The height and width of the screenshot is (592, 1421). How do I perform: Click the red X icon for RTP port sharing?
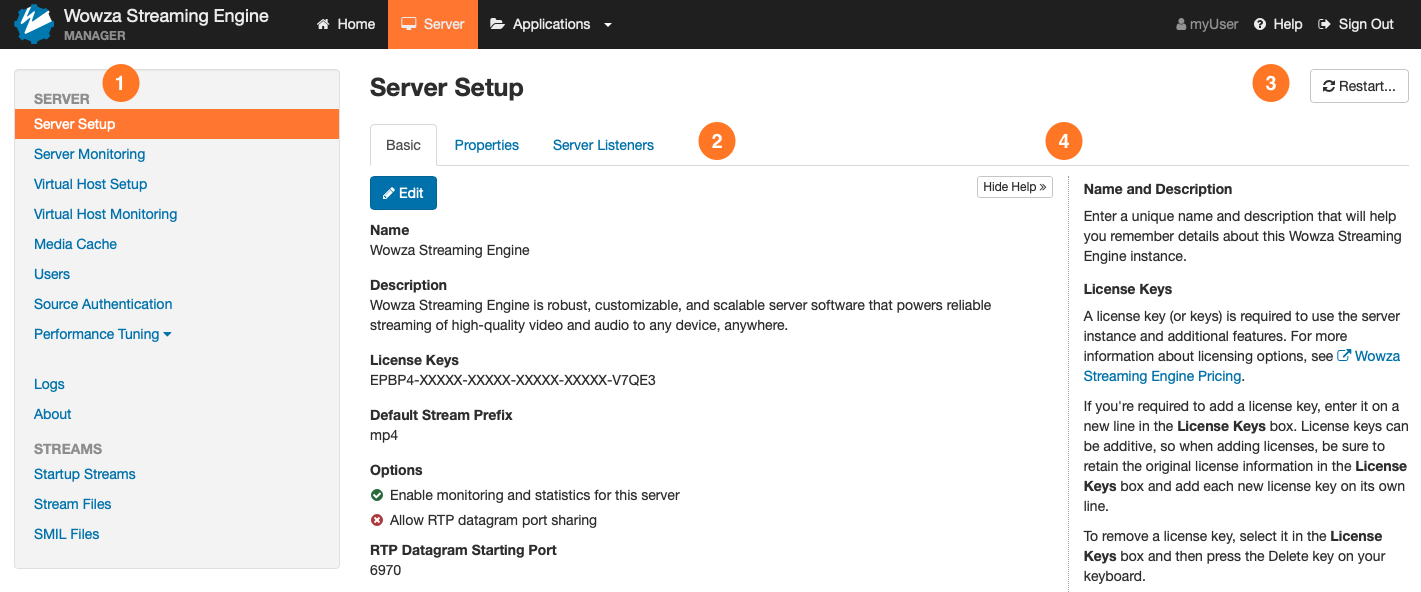(377, 520)
